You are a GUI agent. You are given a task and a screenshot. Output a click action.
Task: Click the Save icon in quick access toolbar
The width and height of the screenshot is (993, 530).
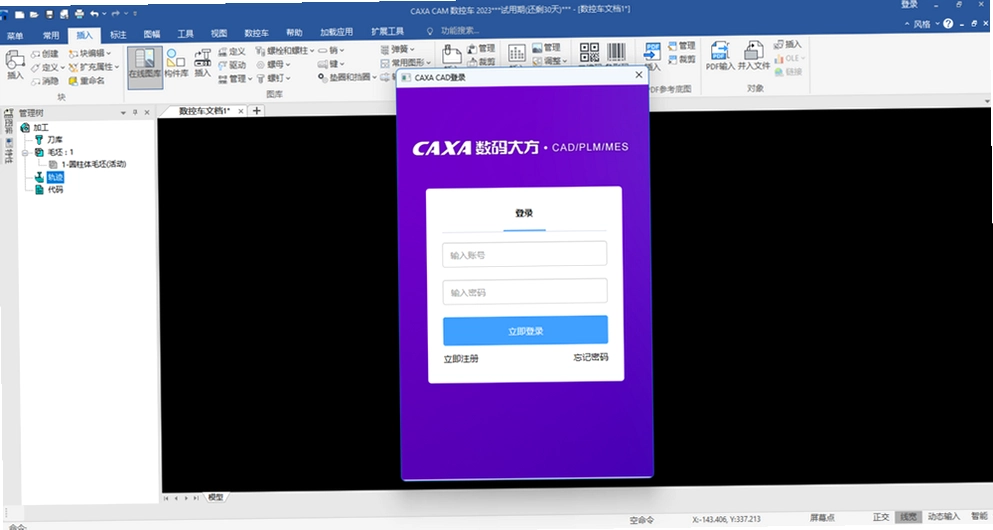coord(49,14)
